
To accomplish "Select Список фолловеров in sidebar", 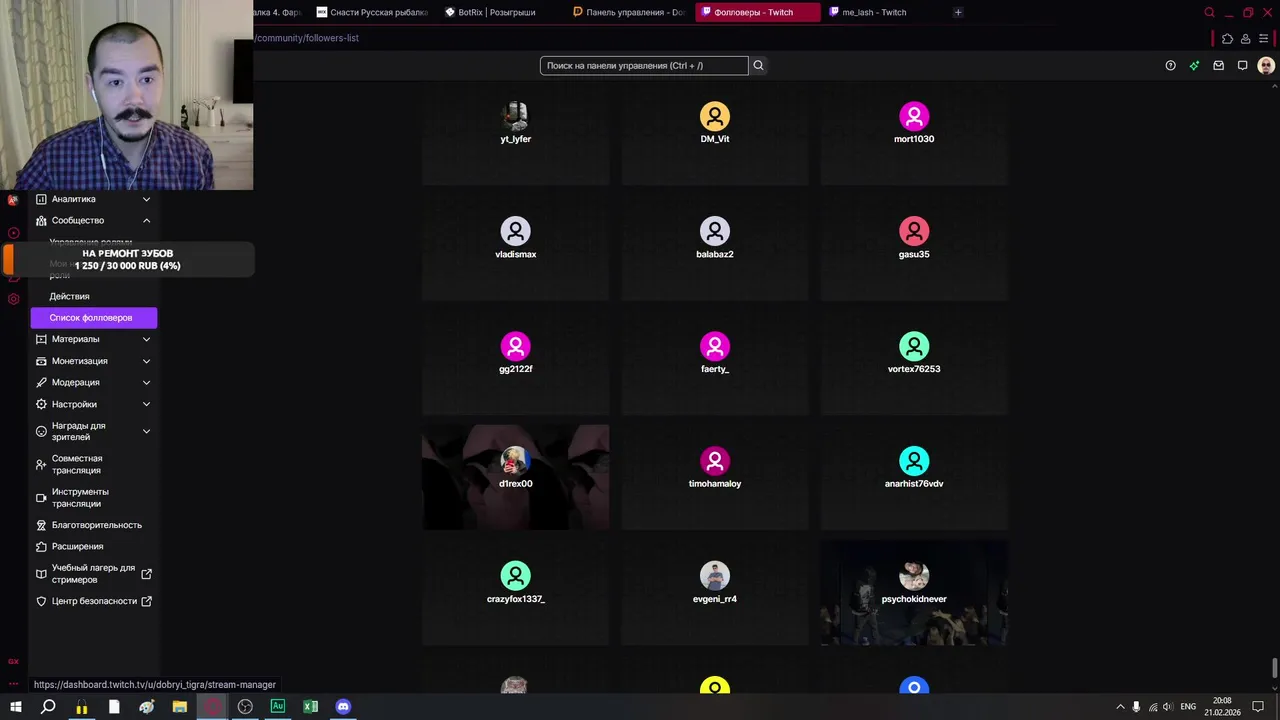I will click(x=94, y=318).
